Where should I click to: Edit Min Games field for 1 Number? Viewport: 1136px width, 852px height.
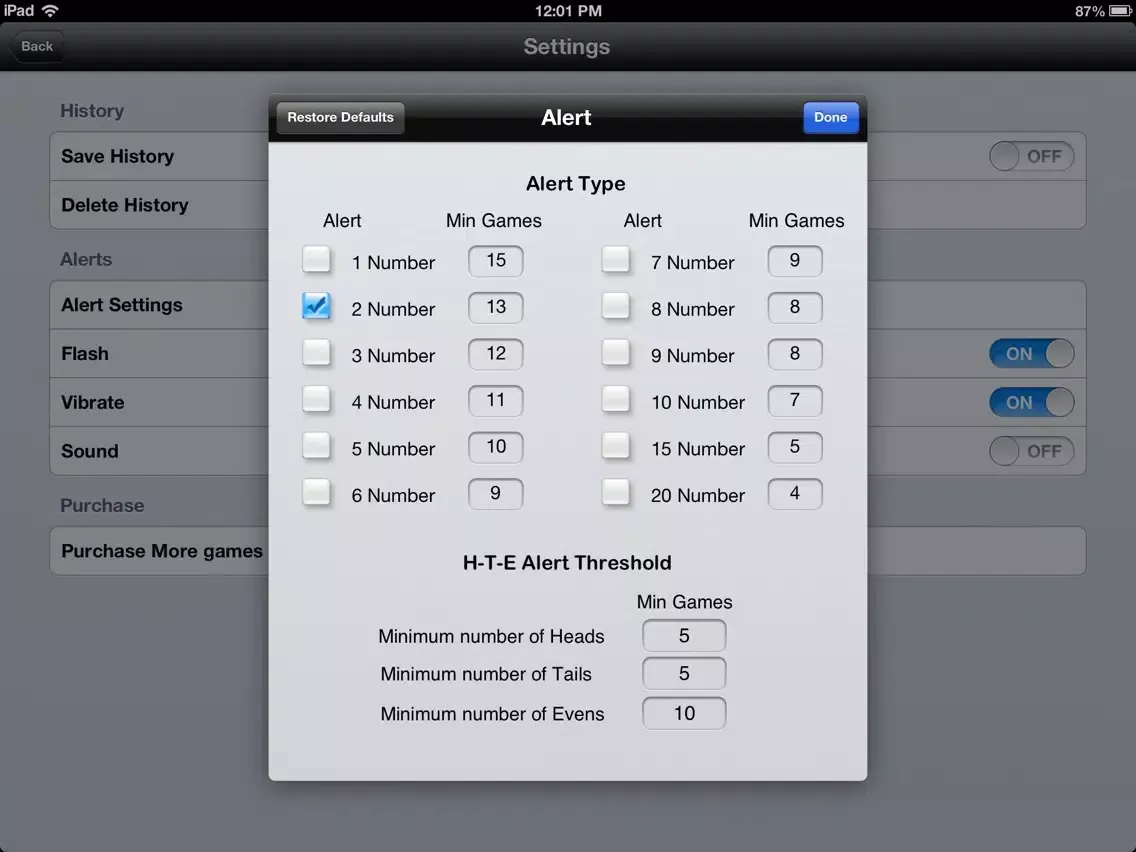click(x=496, y=261)
